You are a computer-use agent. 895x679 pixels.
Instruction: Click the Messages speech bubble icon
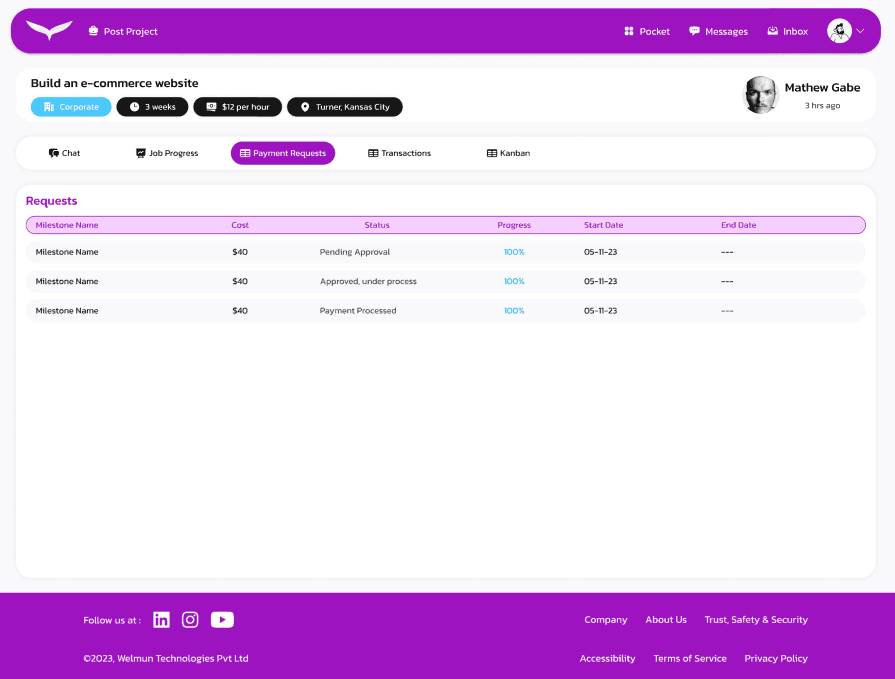click(x=694, y=31)
